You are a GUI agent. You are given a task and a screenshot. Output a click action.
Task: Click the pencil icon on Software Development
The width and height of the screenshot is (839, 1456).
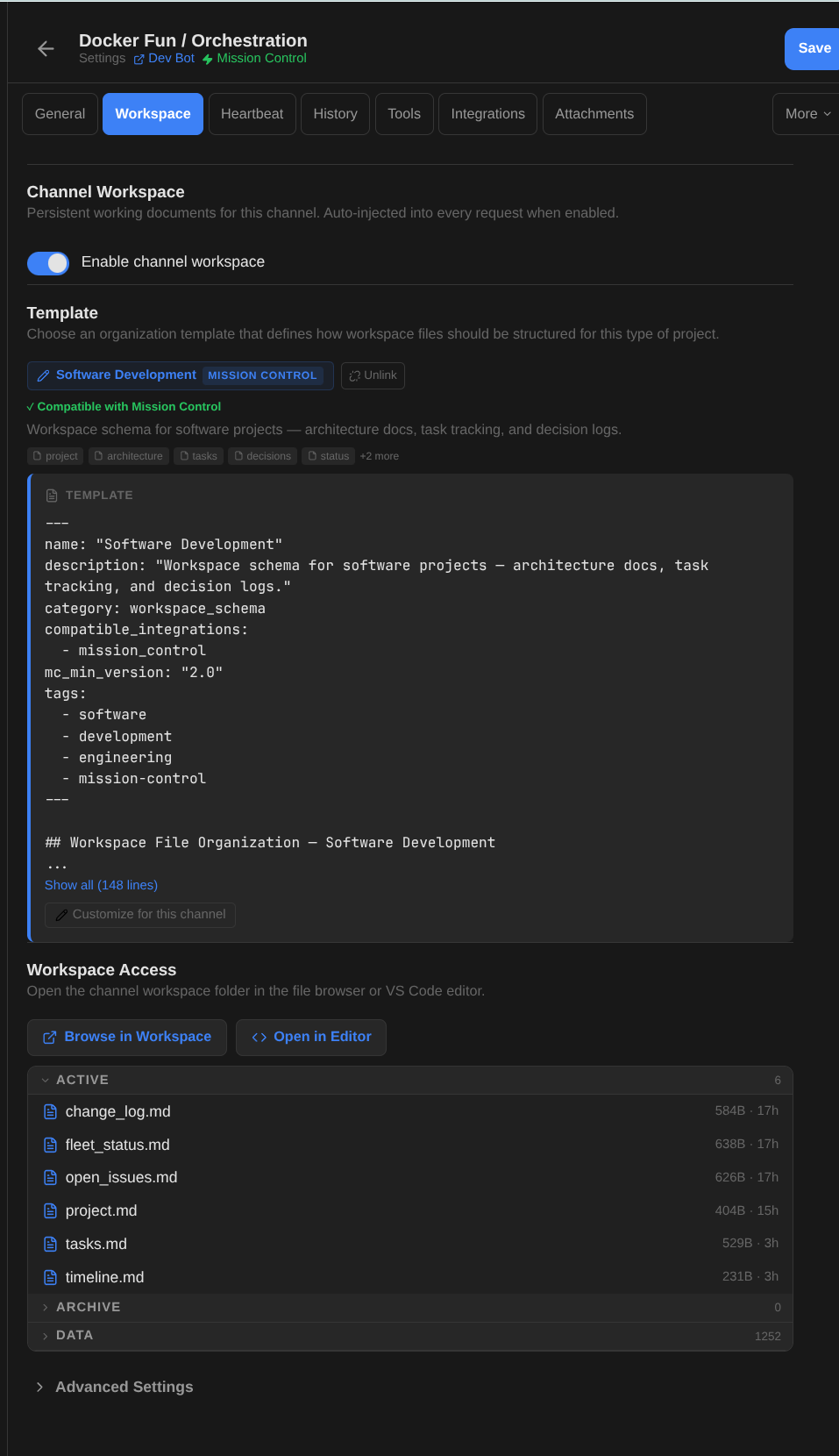tap(43, 375)
